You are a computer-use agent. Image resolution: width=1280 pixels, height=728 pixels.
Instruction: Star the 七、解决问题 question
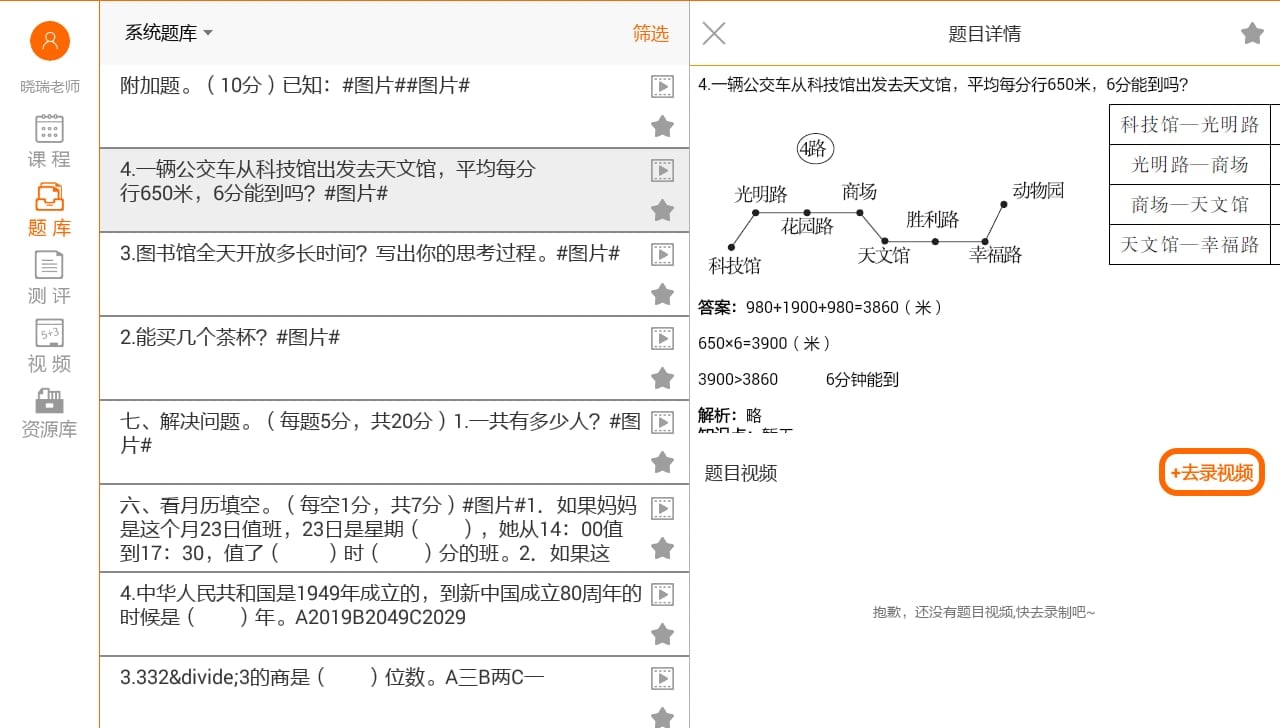click(x=662, y=462)
